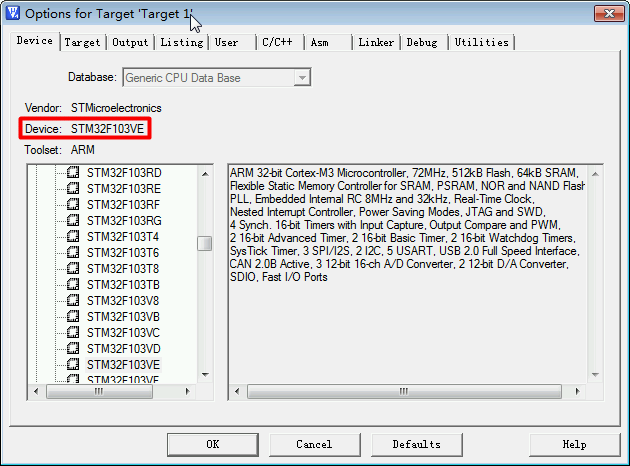Select the STM32F103T8 row
Screen dimensions: 630x466
click(123, 269)
